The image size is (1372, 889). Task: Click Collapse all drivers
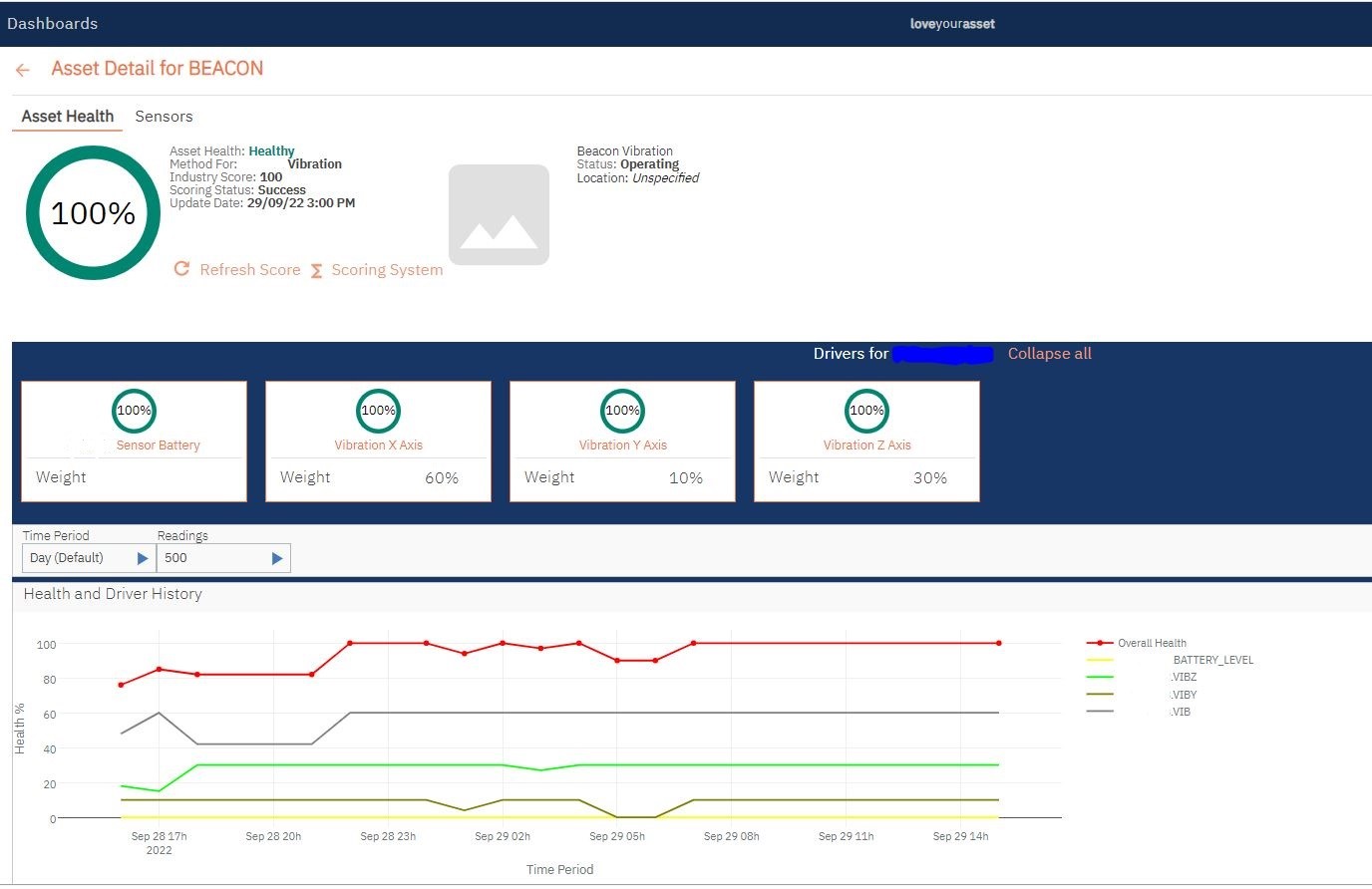pyautogui.click(x=1050, y=354)
